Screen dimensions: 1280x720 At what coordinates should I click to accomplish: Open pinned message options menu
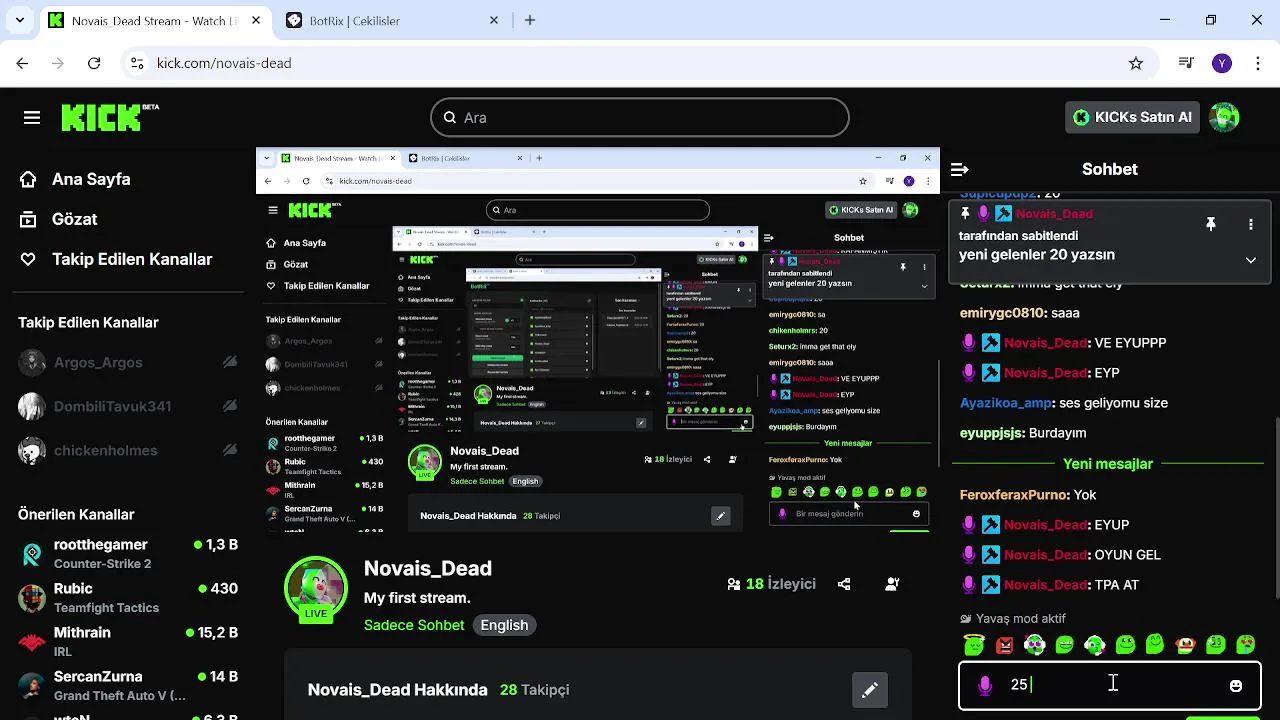coord(1251,225)
